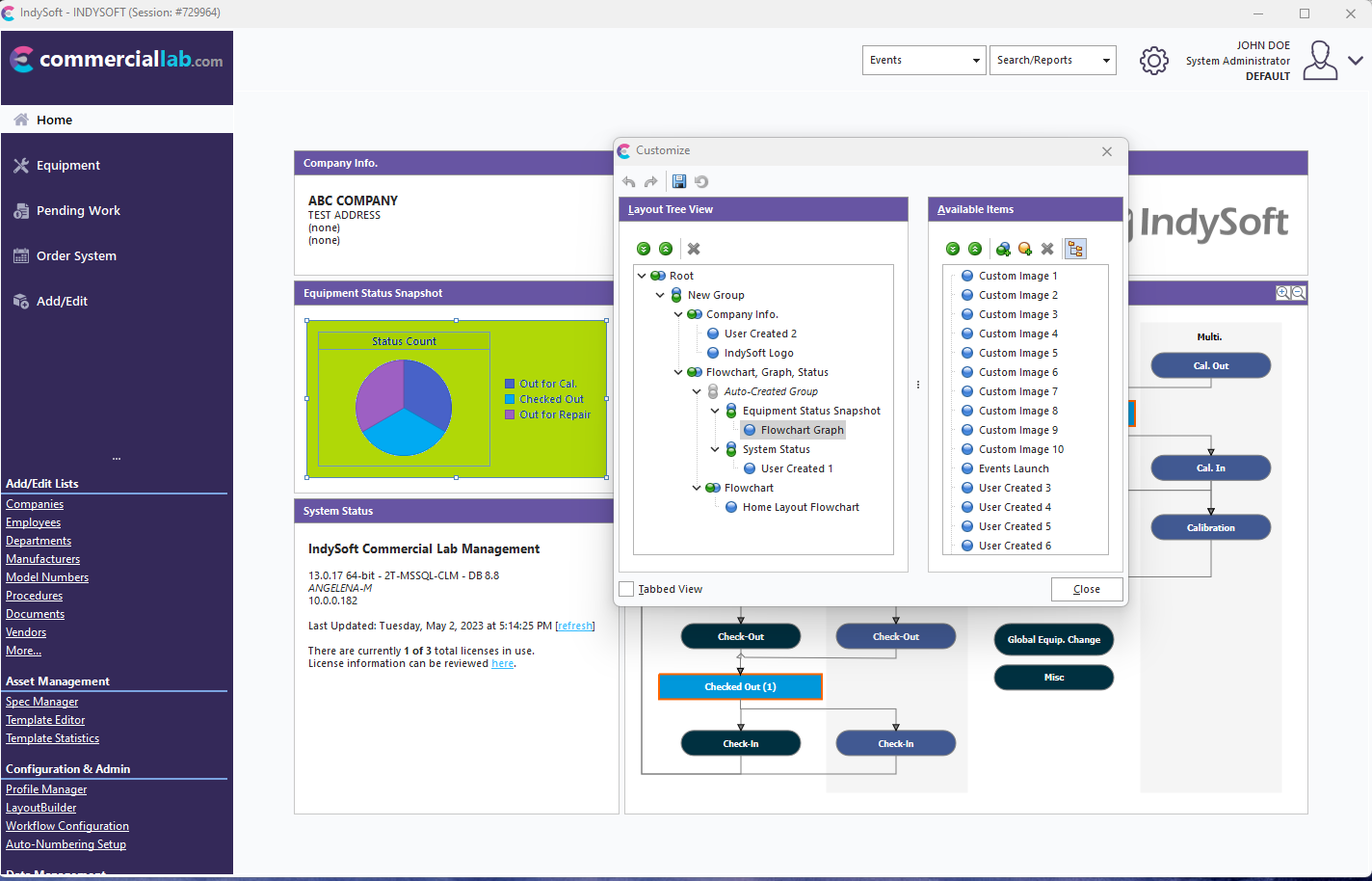Viewport: 1372px width, 881px height.
Task: Click the add empty item orange icon
Action: click(x=1025, y=249)
